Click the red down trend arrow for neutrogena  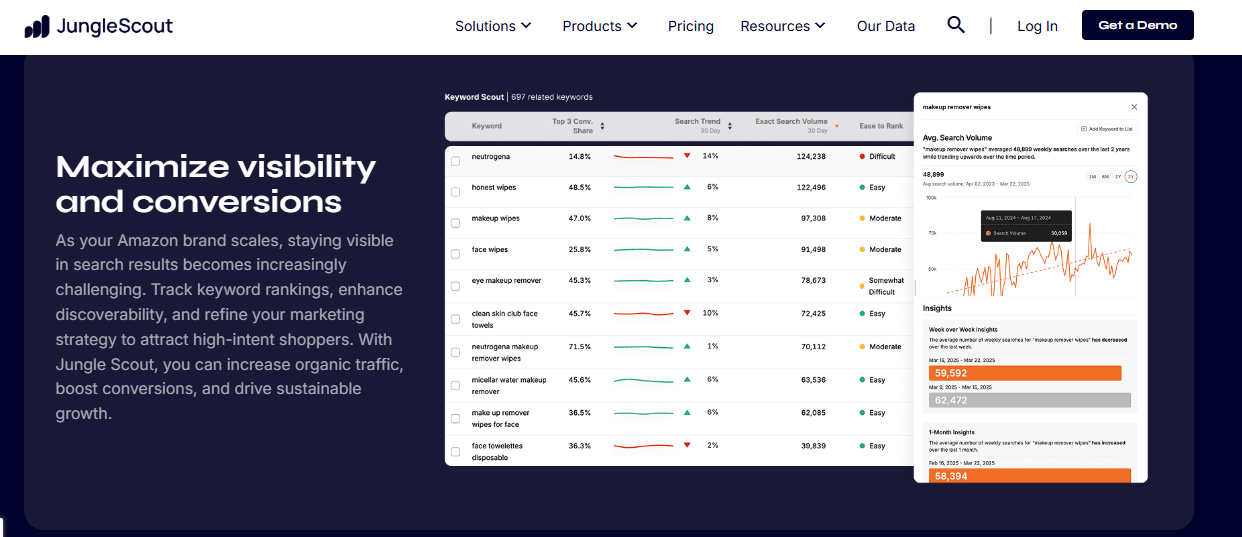click(x=687, y=156)
